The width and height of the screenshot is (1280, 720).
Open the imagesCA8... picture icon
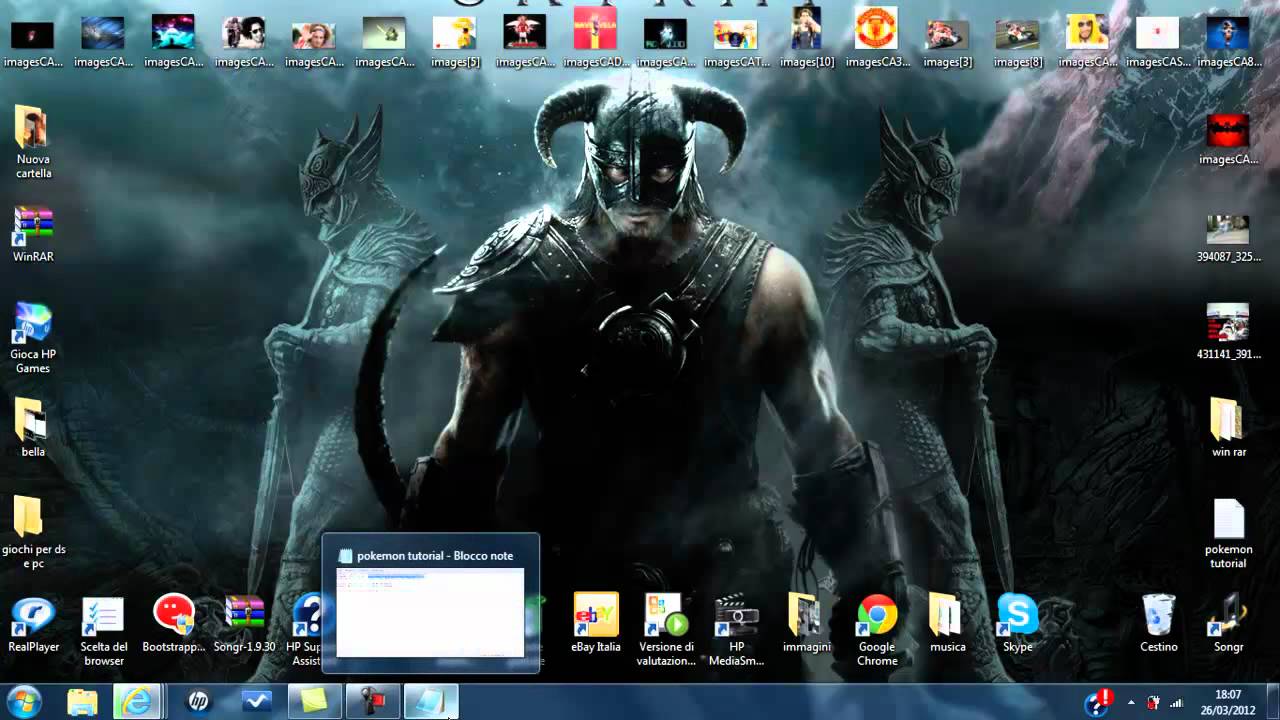pos(1228,40)
